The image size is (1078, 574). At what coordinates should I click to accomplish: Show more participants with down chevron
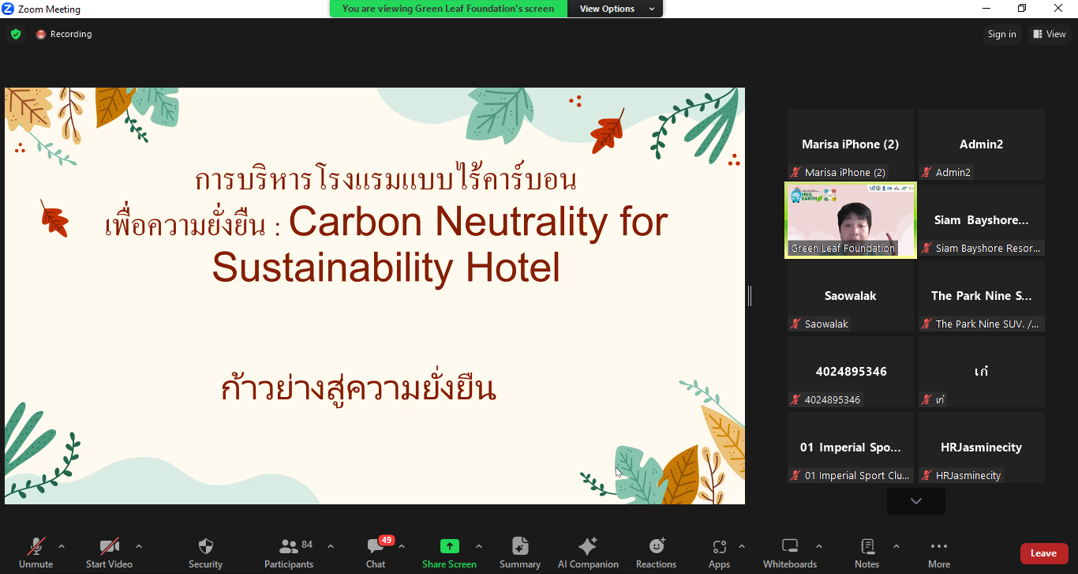[x=915, y=501]
